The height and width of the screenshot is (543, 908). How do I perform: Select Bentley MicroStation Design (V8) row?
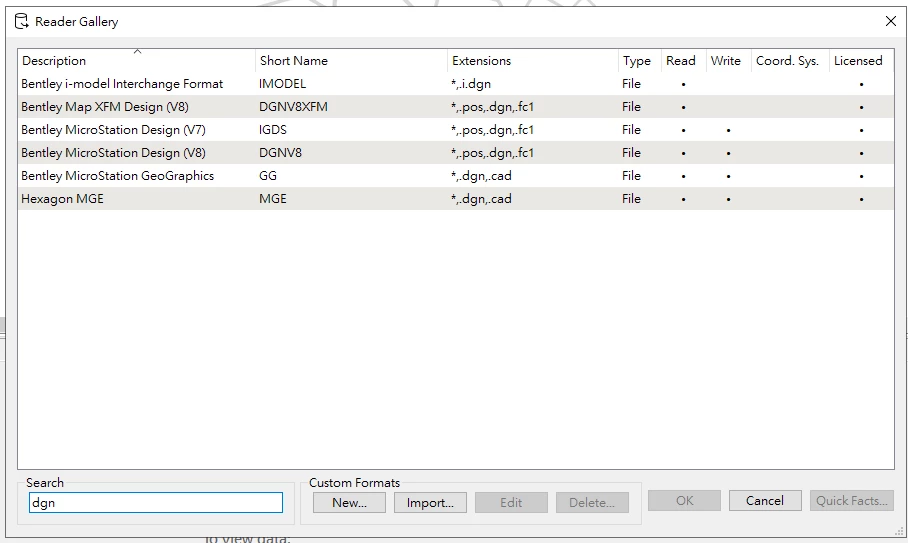click(x=456, y=153)
